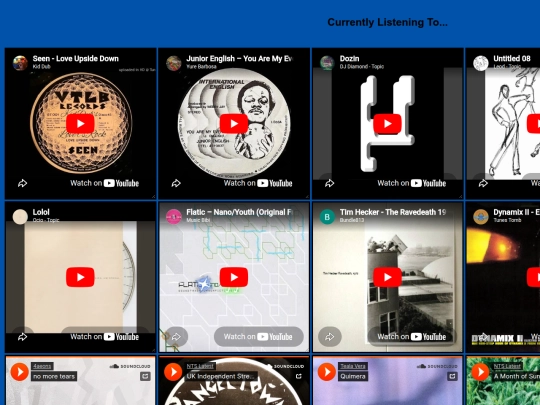
Task: Play the Lolol video
Action: (x=80, y=277)
